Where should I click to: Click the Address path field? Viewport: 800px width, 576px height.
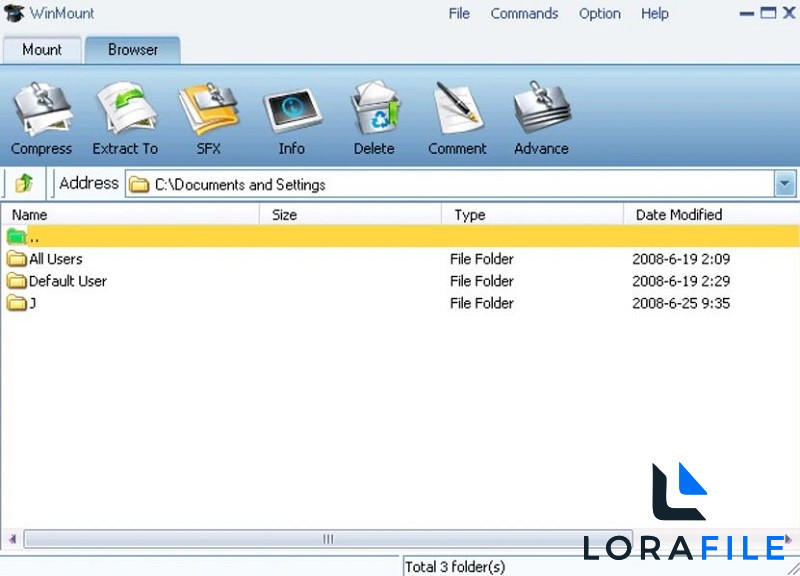tap(450, 184)
